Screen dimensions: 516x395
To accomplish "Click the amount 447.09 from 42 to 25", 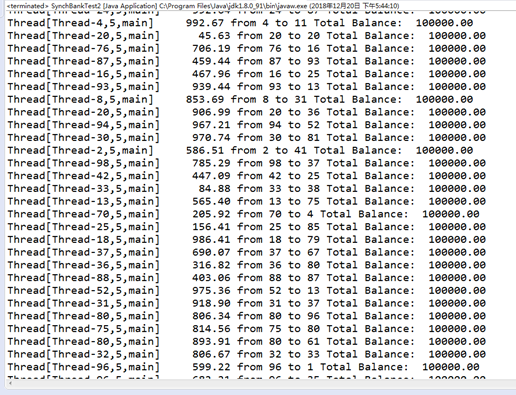I will point(211,176).
